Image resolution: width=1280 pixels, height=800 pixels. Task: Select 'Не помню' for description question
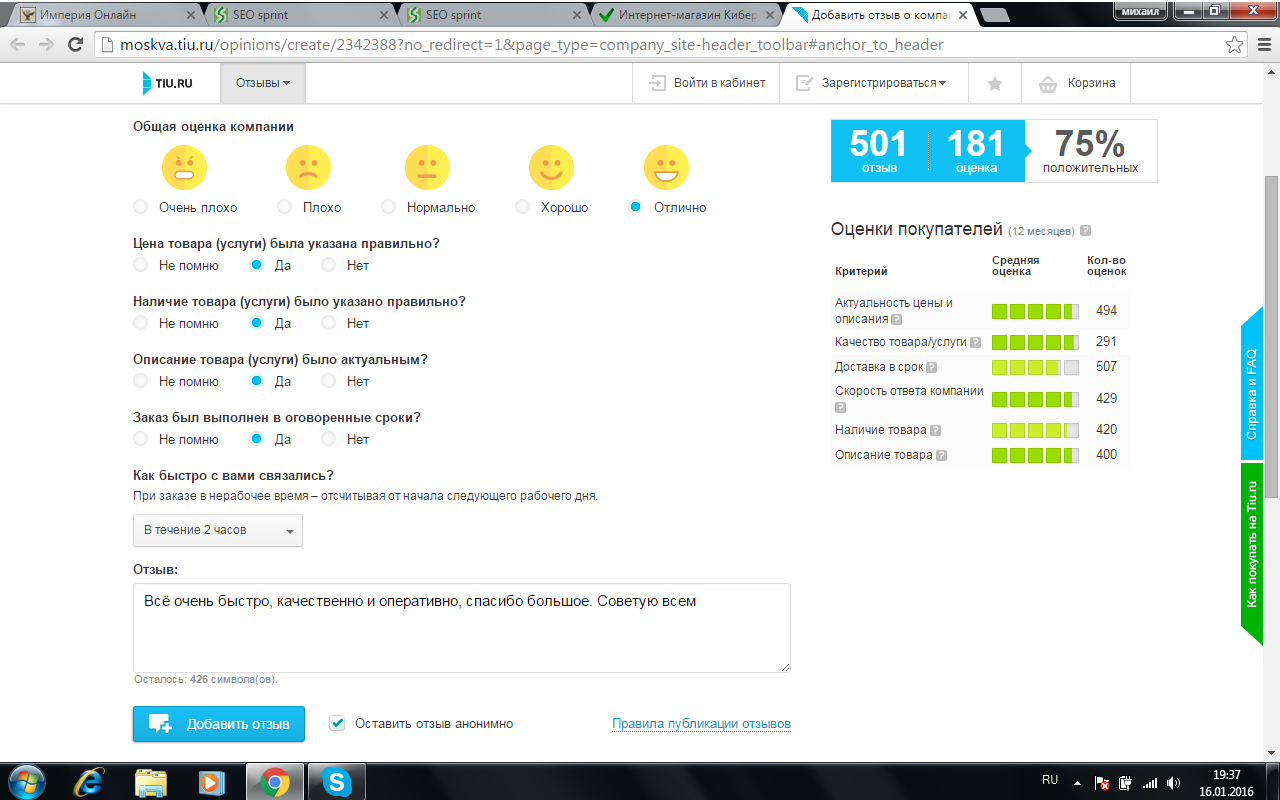point(140,381)
